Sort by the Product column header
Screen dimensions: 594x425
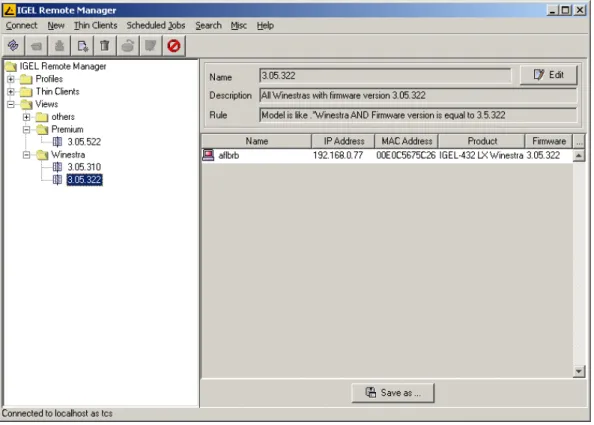[x=482, y=141]
